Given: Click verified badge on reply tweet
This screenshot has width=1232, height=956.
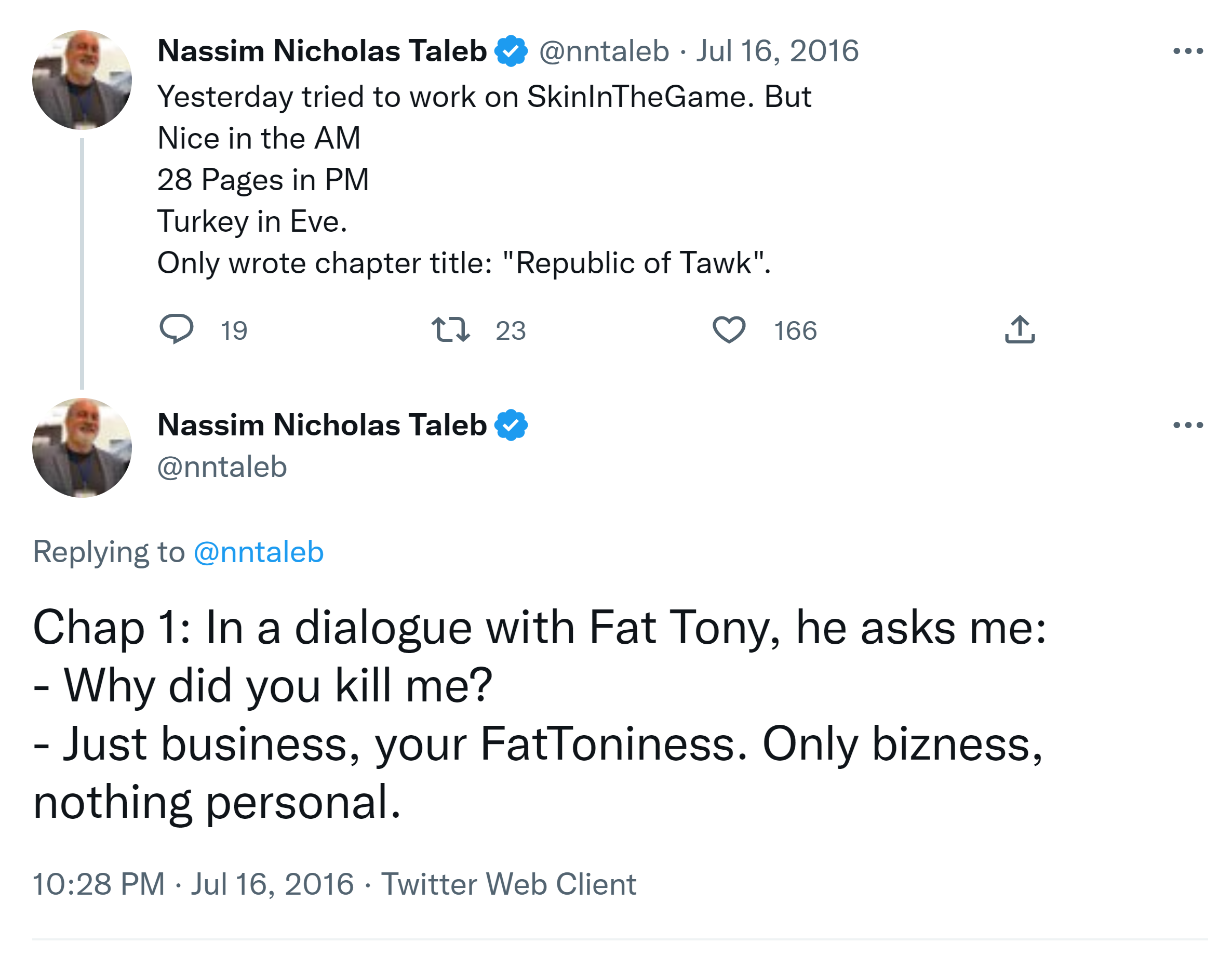Looking at the screenshot, I should click(x=511, y=425).
